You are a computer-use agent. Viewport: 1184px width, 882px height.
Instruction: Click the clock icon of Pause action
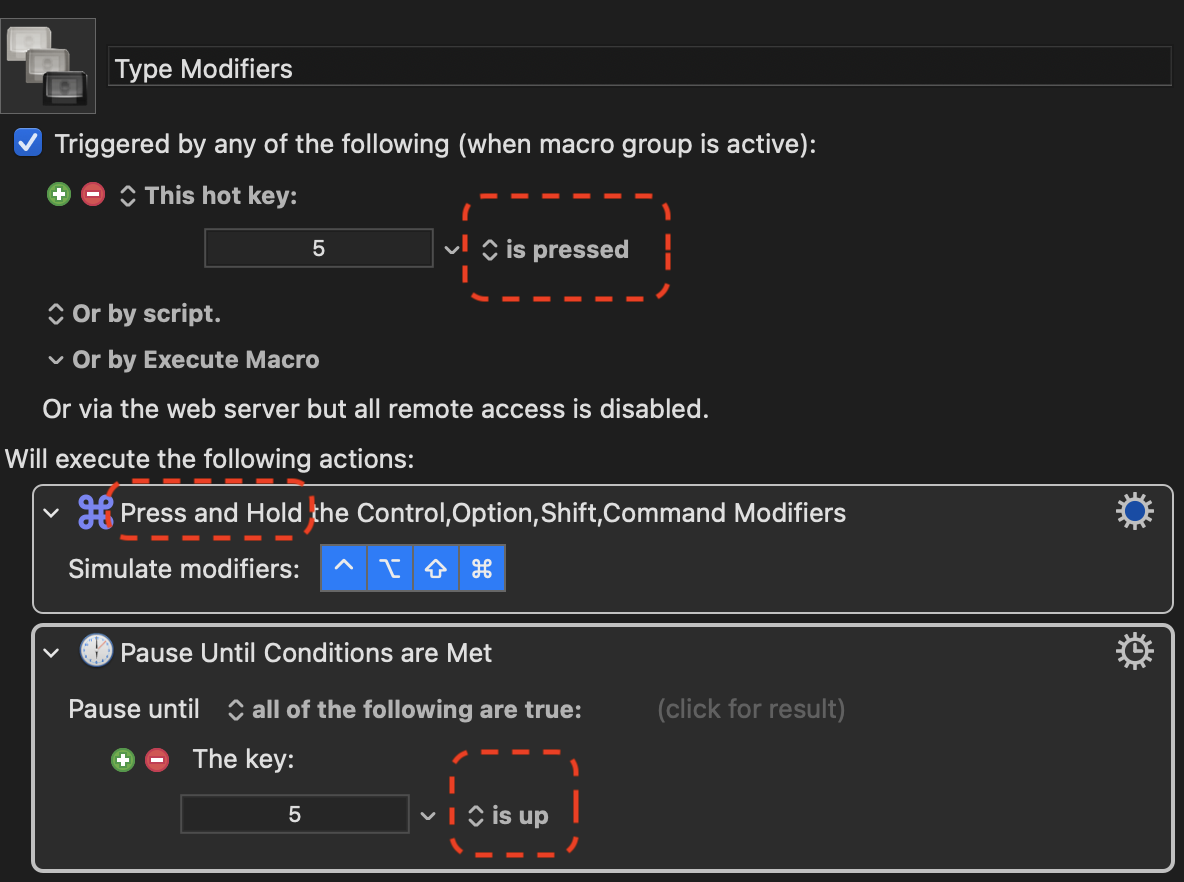pyautogui.click(x=96, y=651)
